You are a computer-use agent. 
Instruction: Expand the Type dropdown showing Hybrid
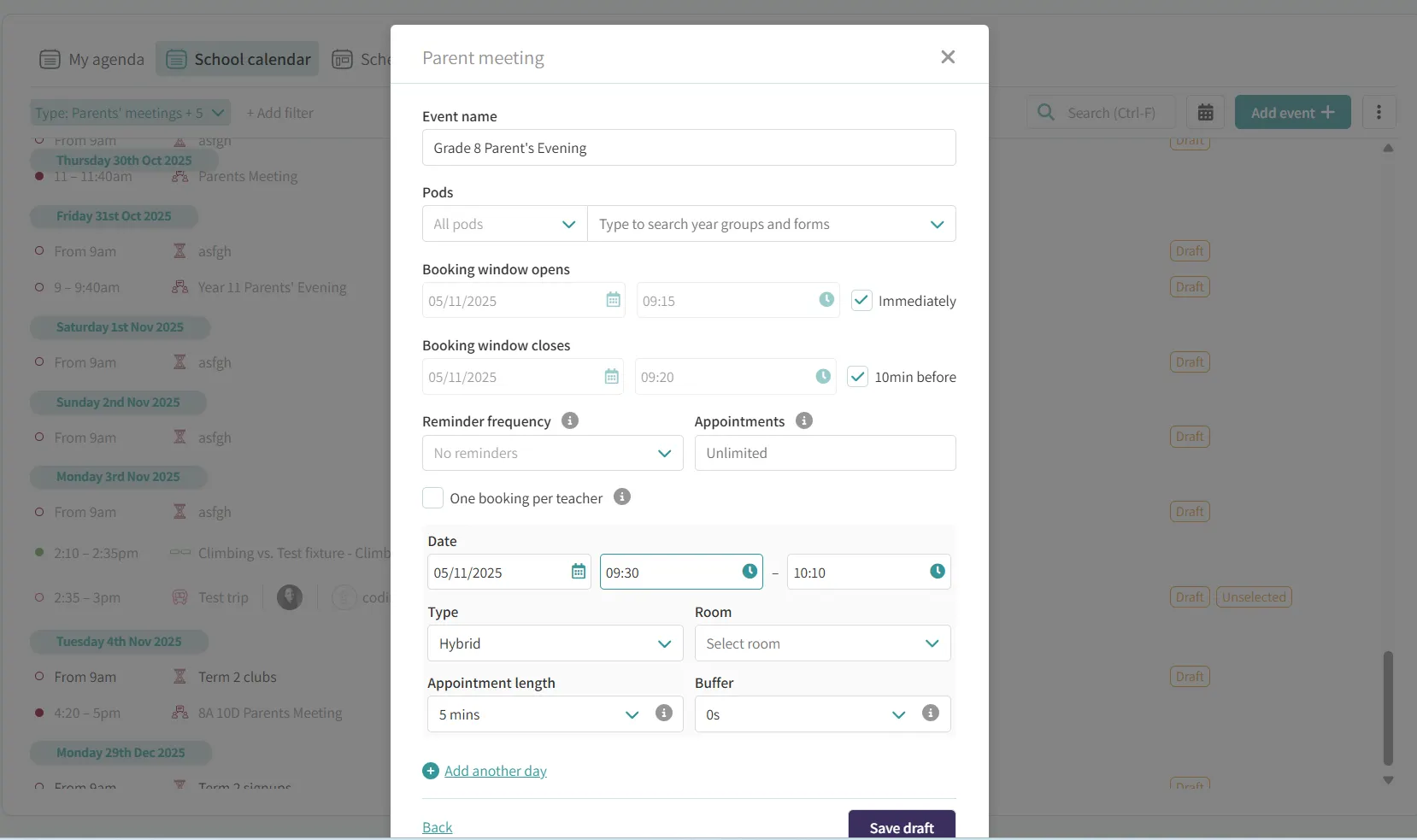(x=555, y=643)
